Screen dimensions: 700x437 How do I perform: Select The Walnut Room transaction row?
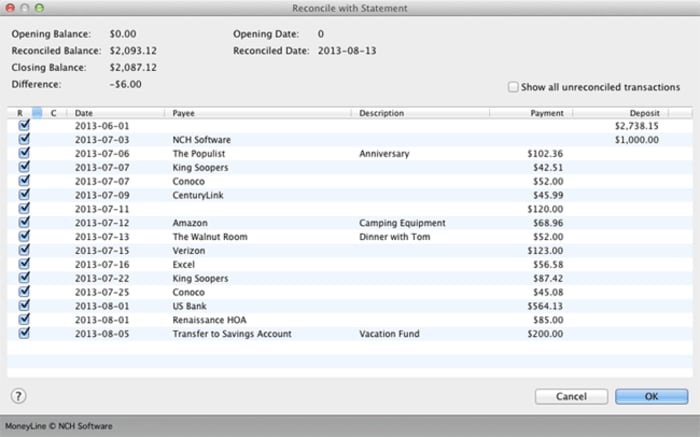pos(350,237)
